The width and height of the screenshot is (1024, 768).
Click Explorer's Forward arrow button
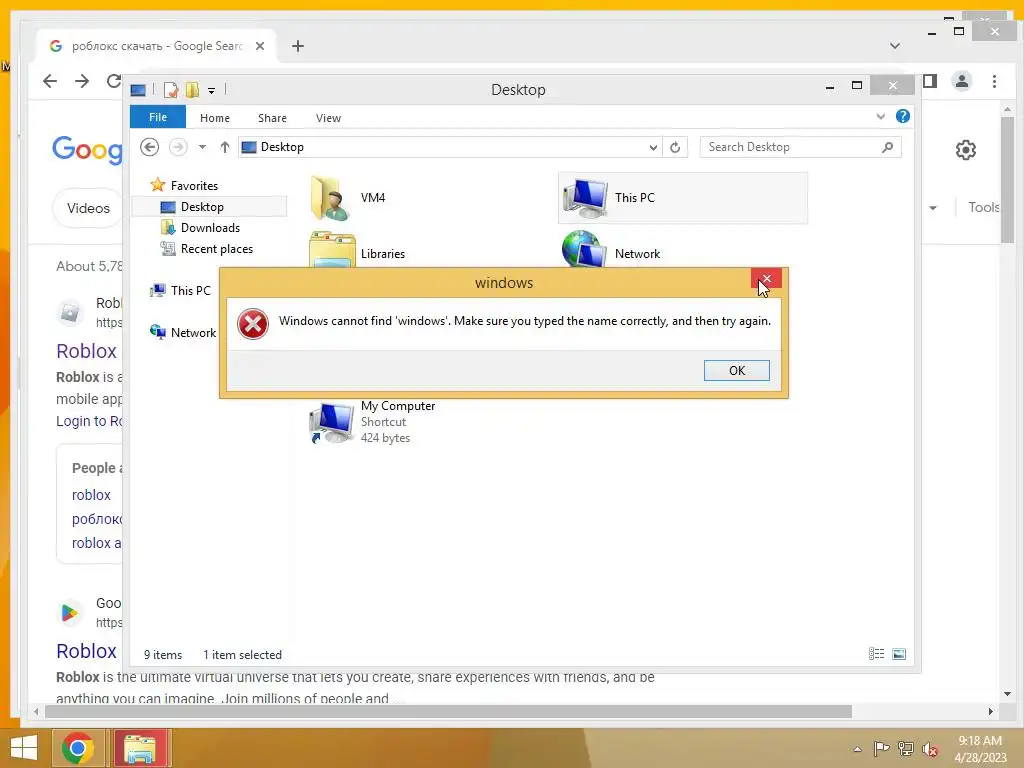click(x=178, y=147)
